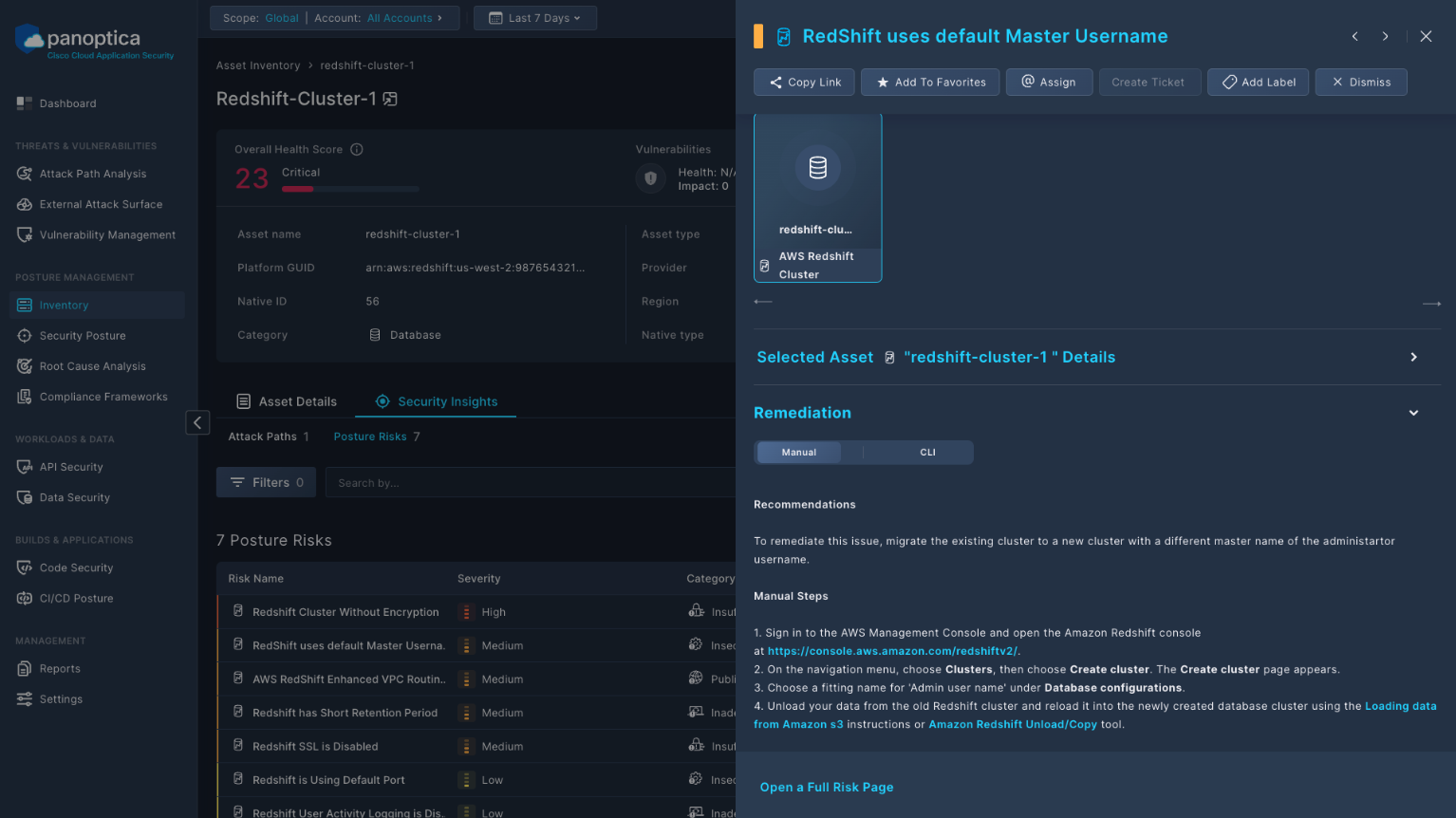
Task: Dismiss the risk with Dismiss button
Action: (1361, 83)
